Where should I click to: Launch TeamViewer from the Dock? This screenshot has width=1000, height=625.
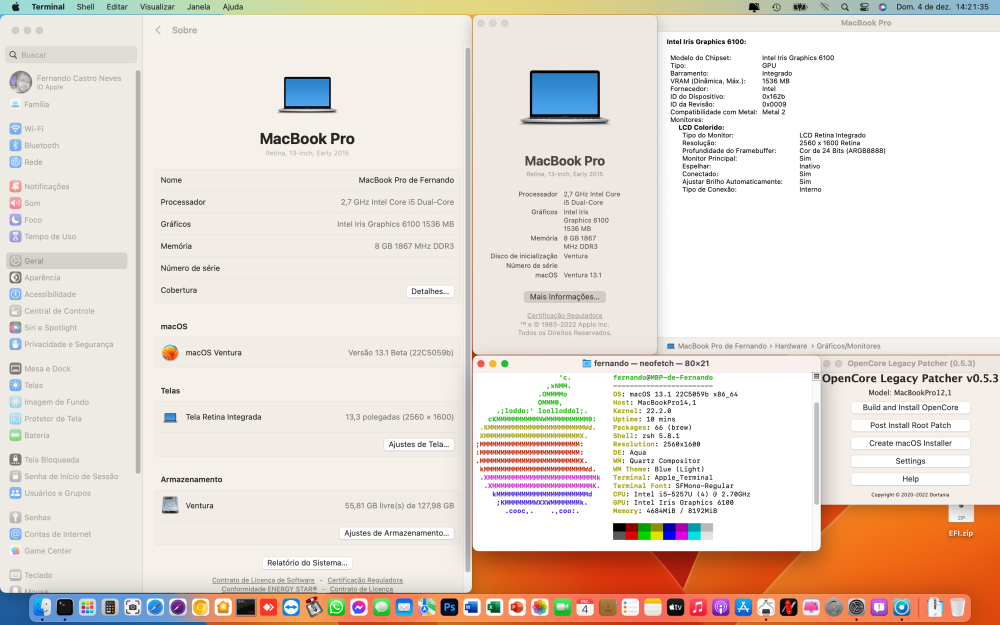291,607
